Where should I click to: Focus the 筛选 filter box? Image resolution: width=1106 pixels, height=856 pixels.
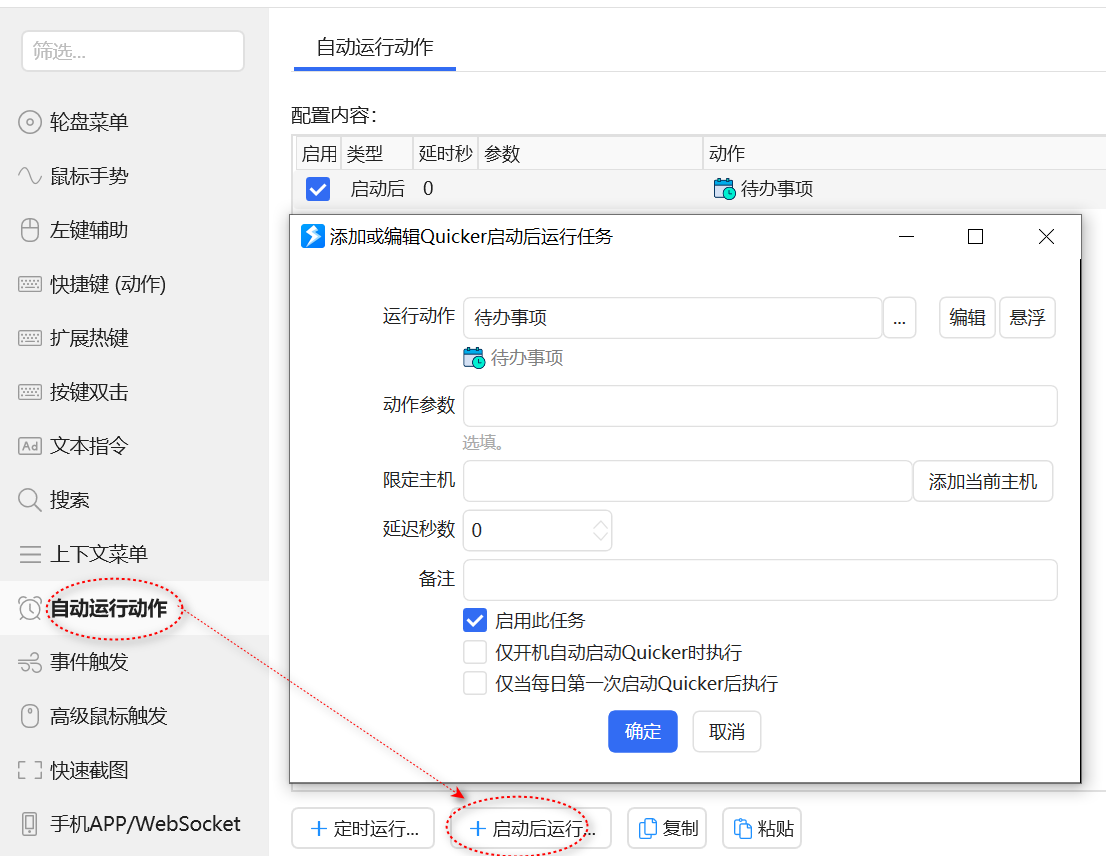133,51
